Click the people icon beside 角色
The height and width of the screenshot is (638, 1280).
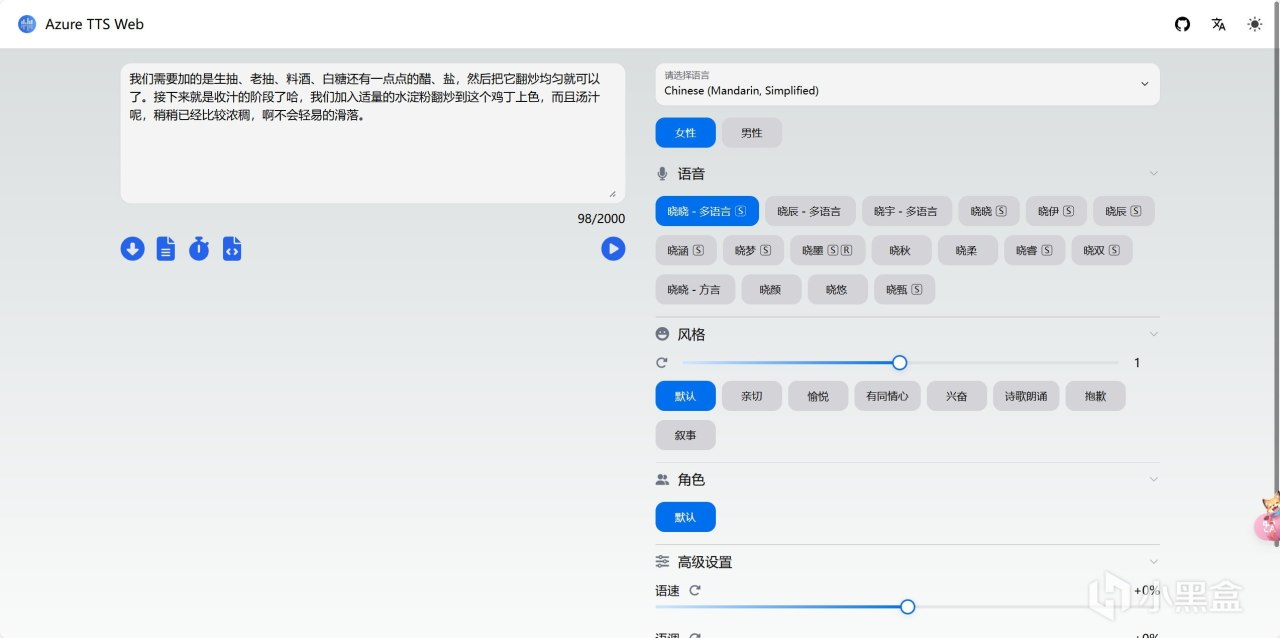tap(662, 480)
